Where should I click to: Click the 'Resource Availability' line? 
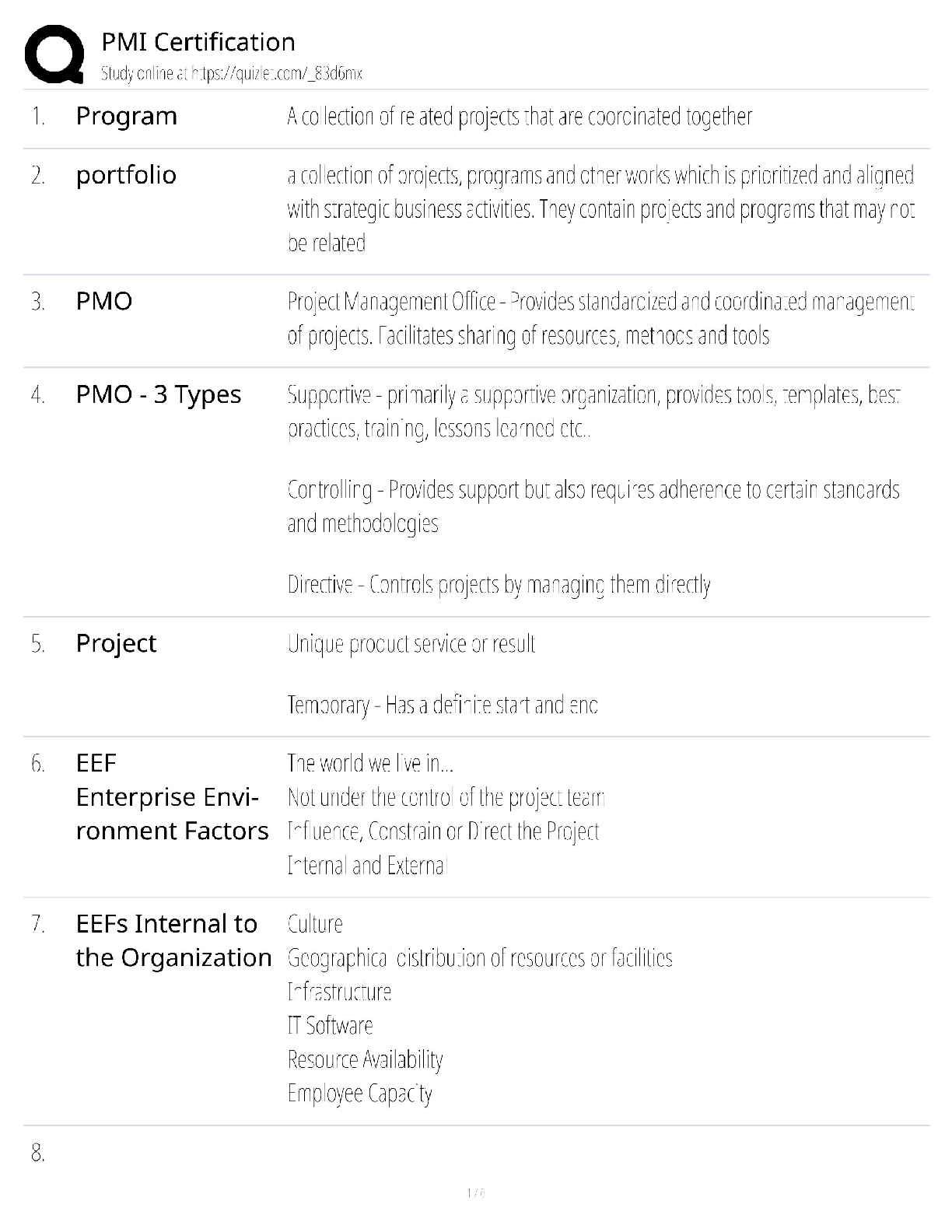(365, 1059)
